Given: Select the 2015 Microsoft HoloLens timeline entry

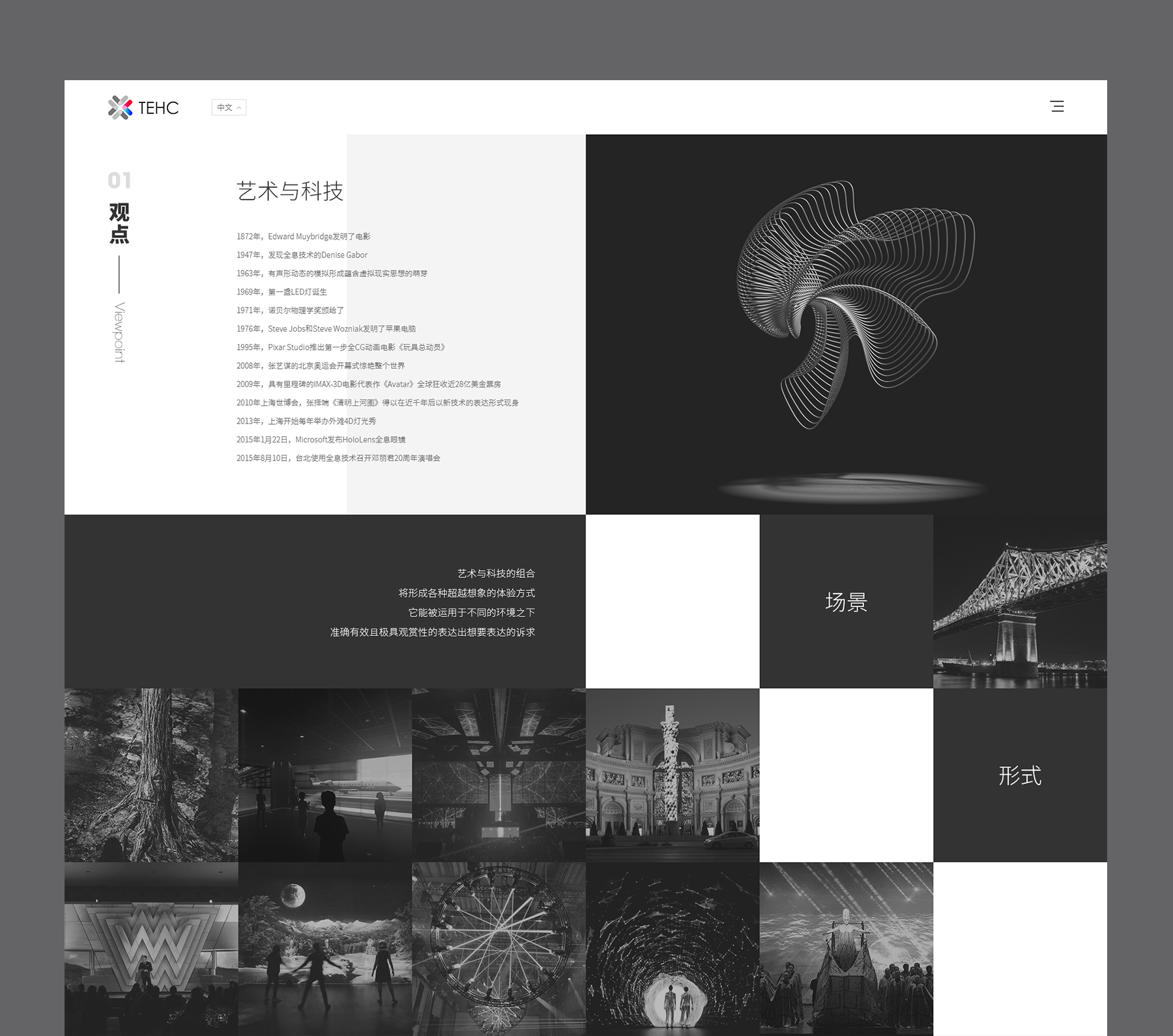Looking at the screenshot, I should [x=321, y=440].
